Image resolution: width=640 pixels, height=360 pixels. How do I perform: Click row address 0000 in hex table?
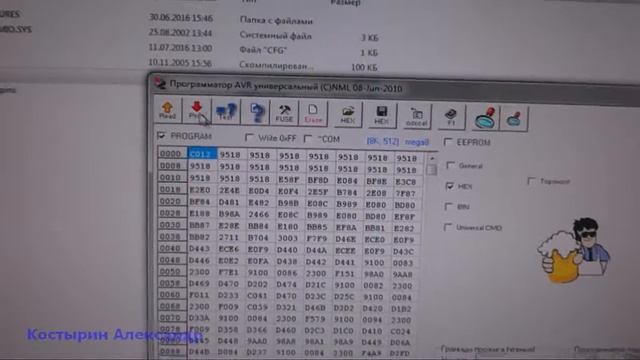pos(171,153)
